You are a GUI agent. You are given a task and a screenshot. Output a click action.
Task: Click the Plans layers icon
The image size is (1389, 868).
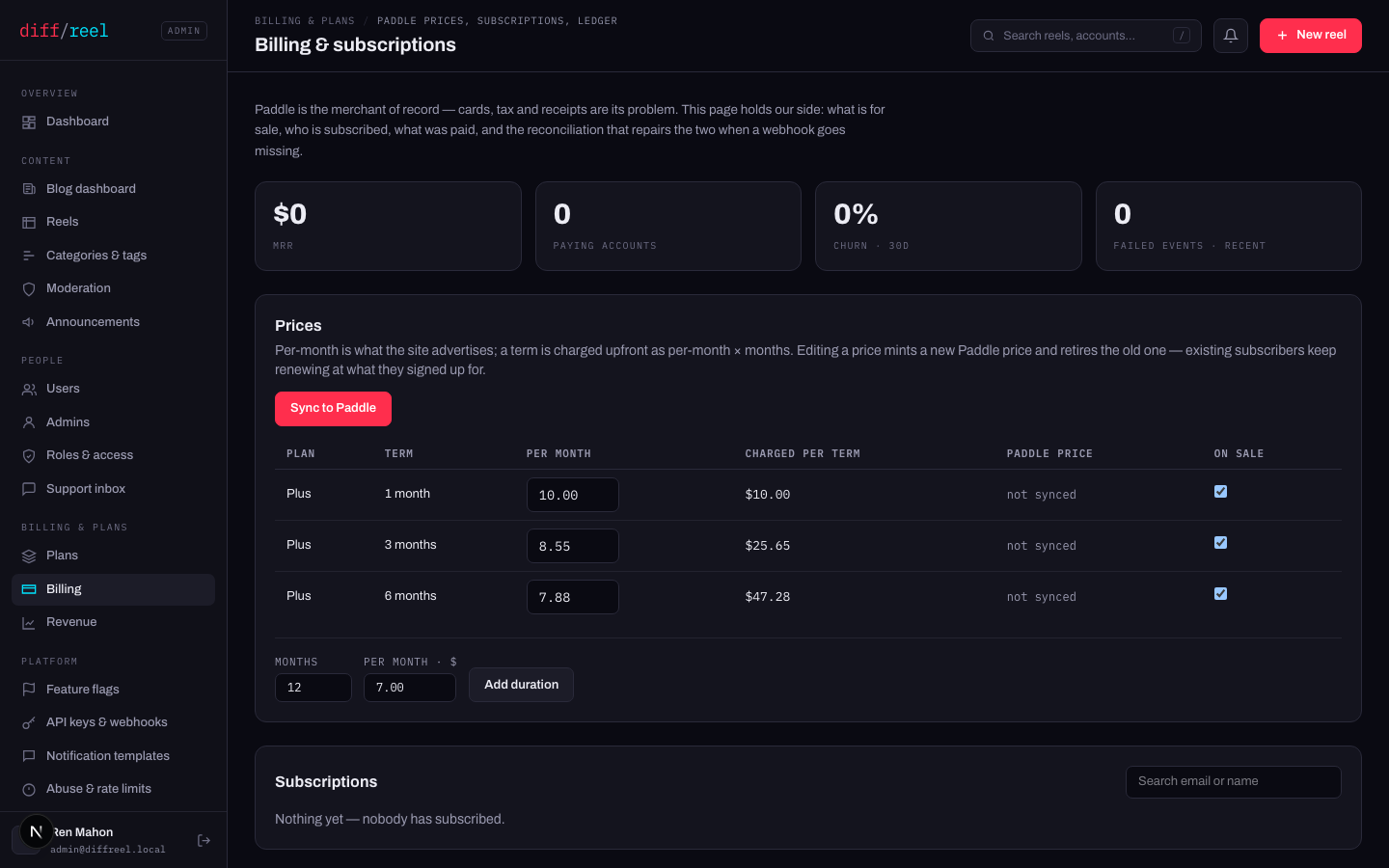pos(29,556)
